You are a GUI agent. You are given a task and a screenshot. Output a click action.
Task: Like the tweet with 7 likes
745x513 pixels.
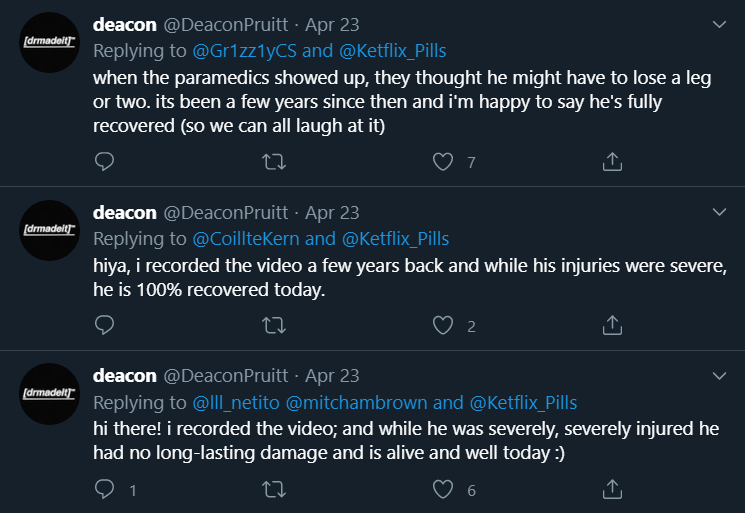click(x=443, y=162)
